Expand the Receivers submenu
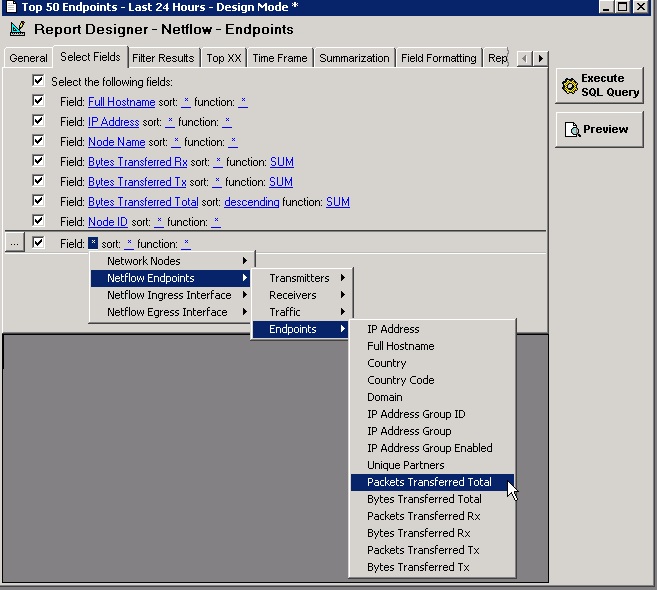Screen dimensions: 657x590 tap(302, 295)
